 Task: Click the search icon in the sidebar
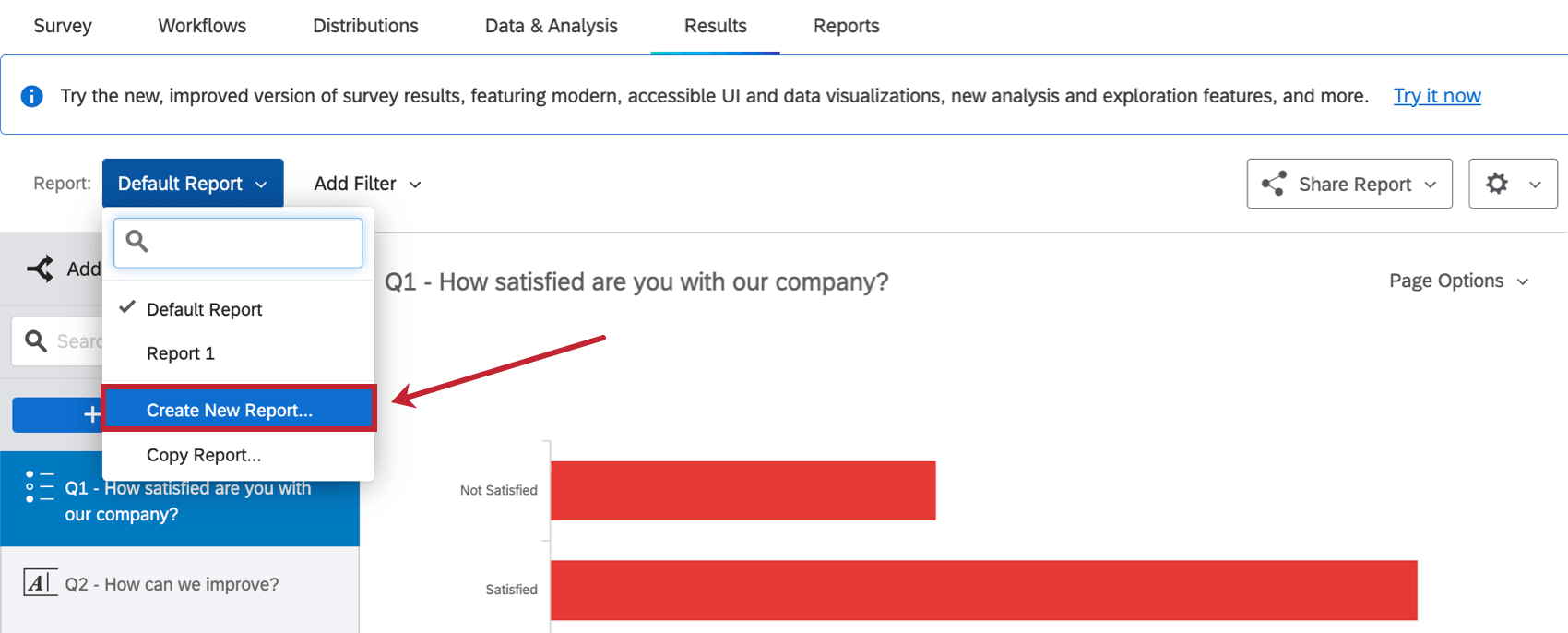coord(37,340)
